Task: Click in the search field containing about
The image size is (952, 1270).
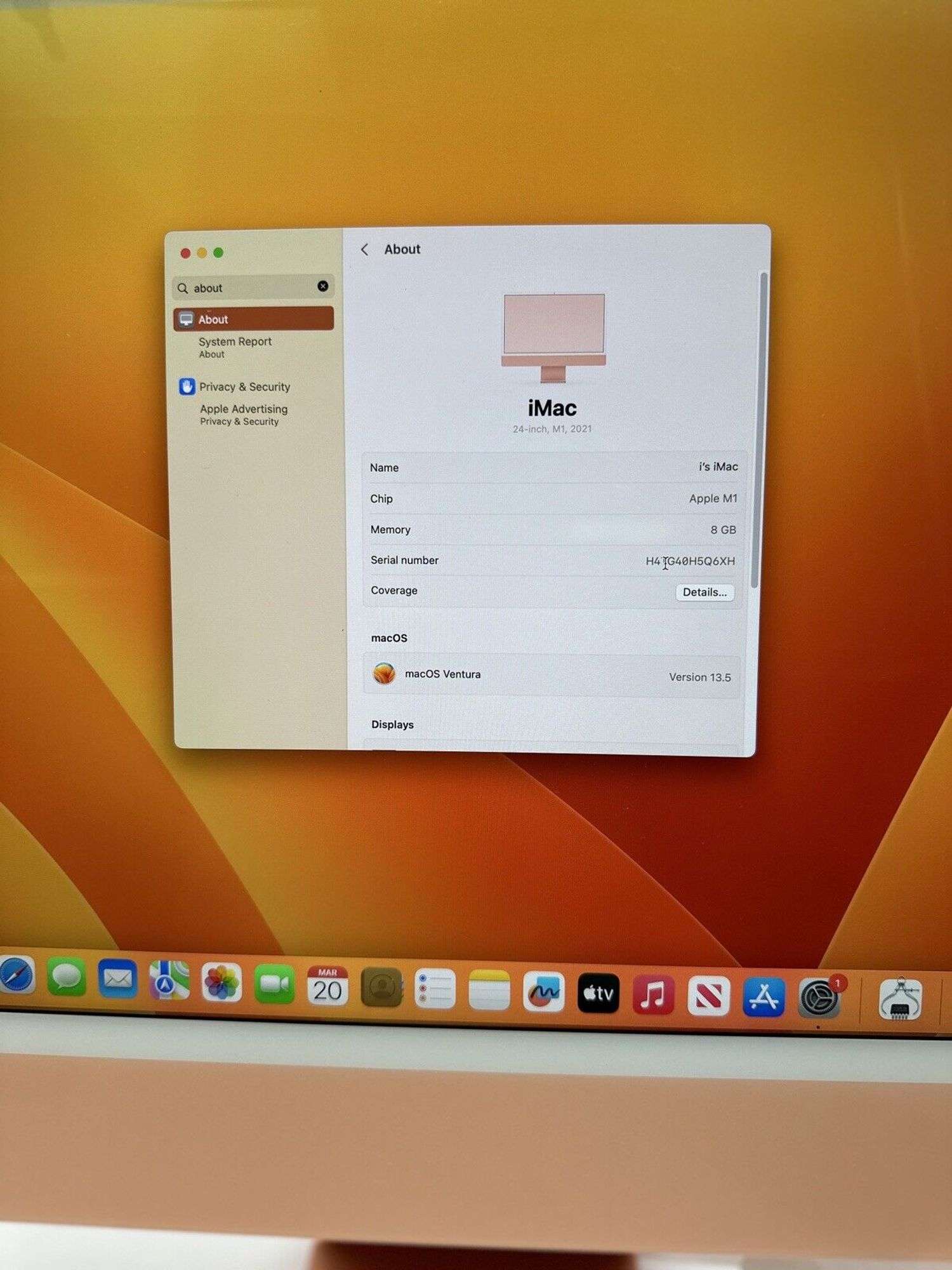Action: point(253,288)
